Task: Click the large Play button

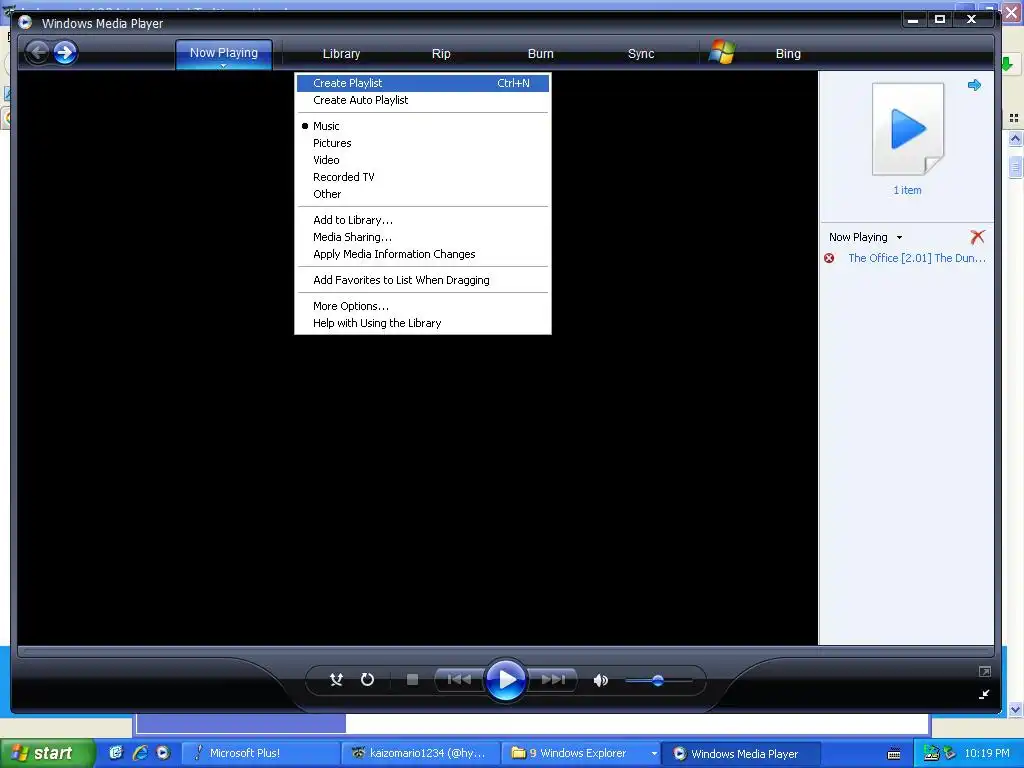Action: tap(506, 680)
